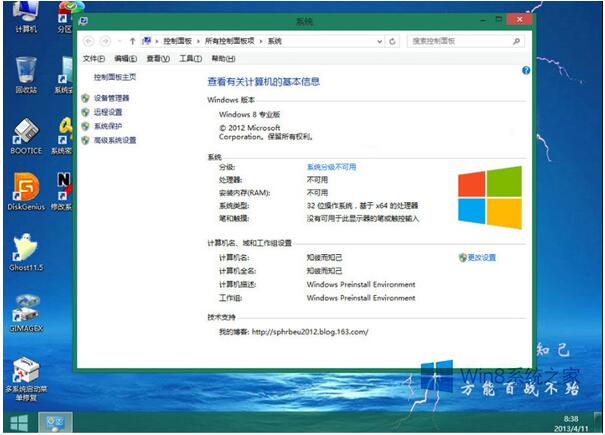Click the forward navigation arrow
This screenshot has width=605, height=435.
pos(105,41)
